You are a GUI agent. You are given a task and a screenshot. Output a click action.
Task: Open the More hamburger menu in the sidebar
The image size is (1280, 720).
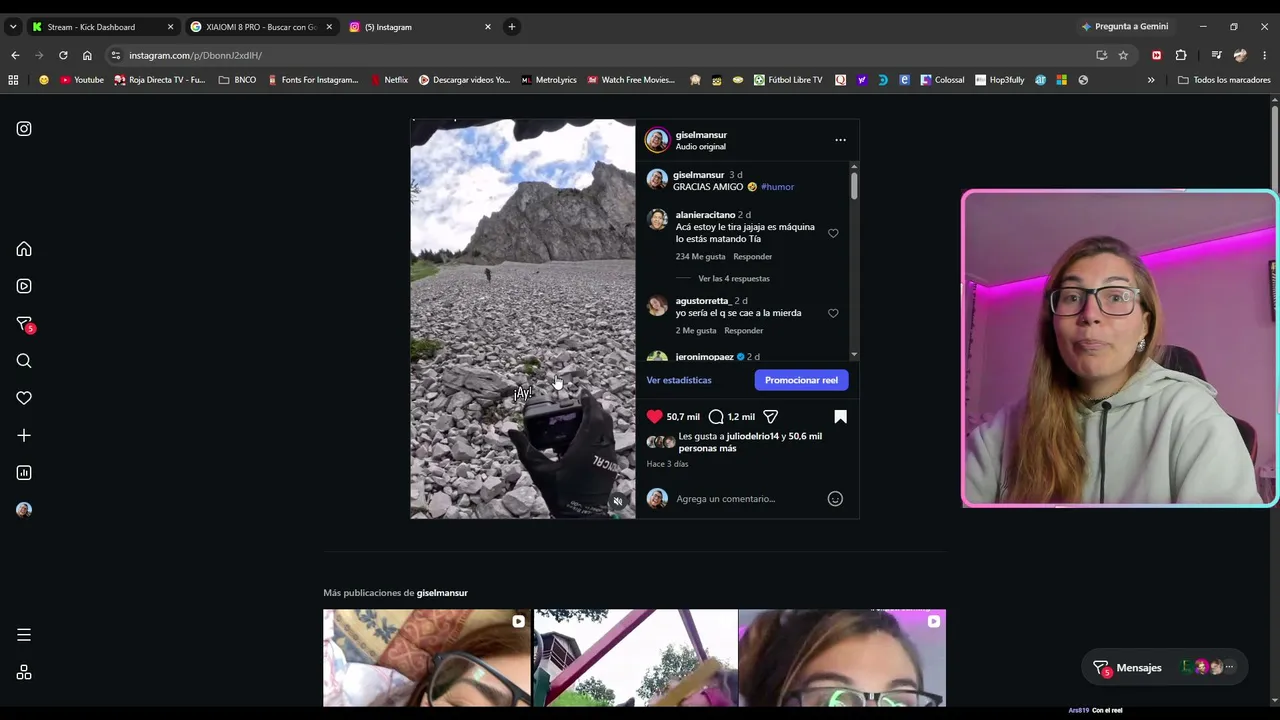click(x=24, y=635)
